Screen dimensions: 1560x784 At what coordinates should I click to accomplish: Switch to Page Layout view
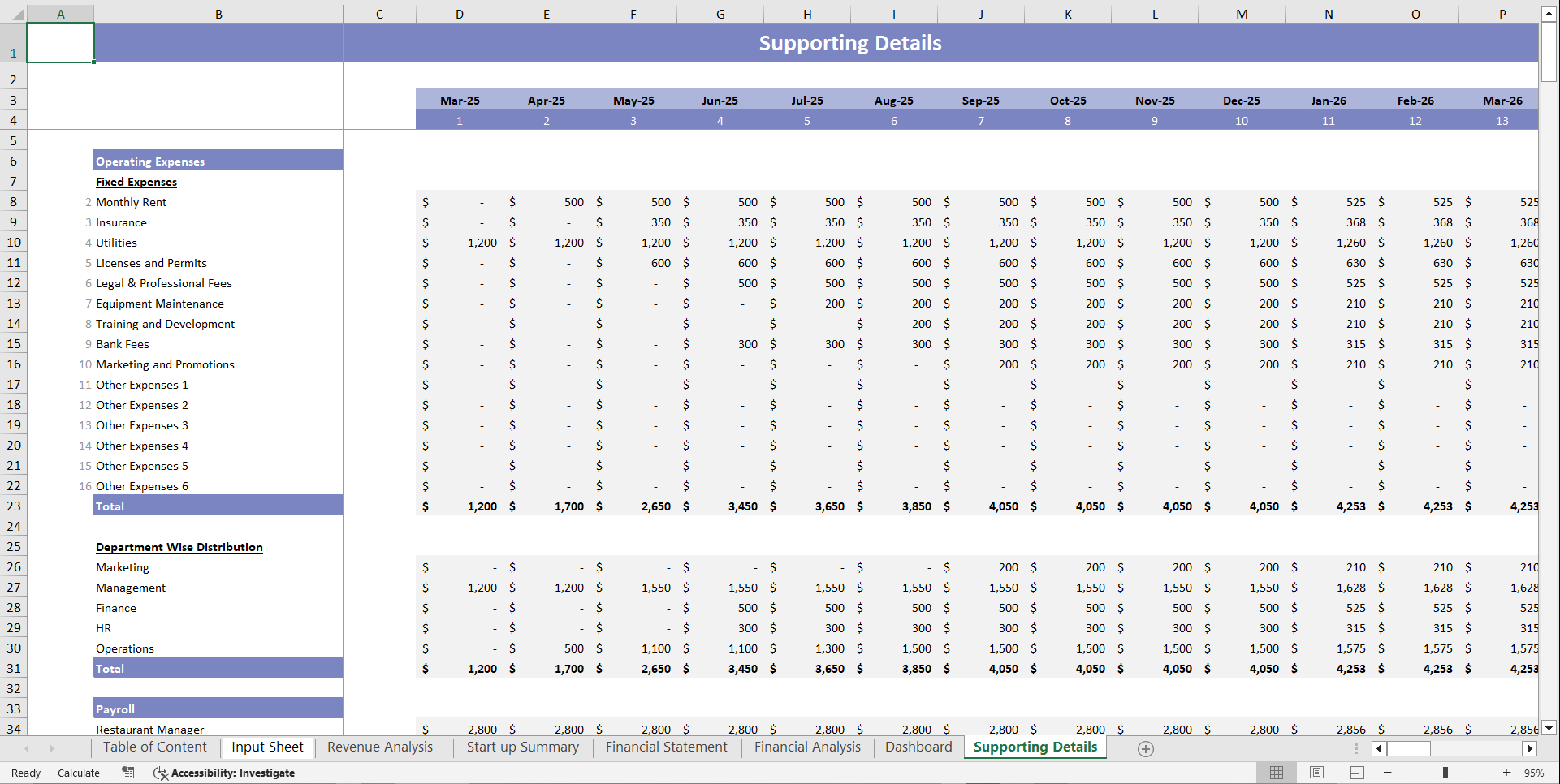(1316, 773)
